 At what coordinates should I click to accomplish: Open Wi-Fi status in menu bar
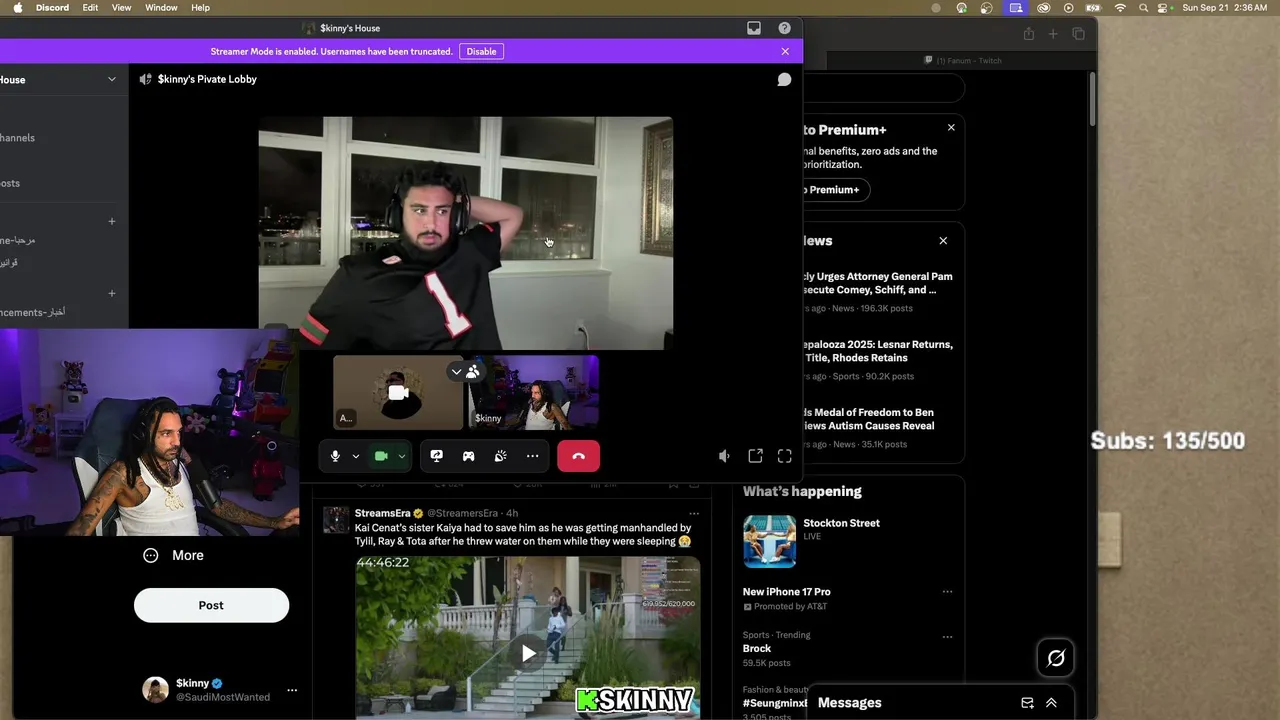[1120, 7]
